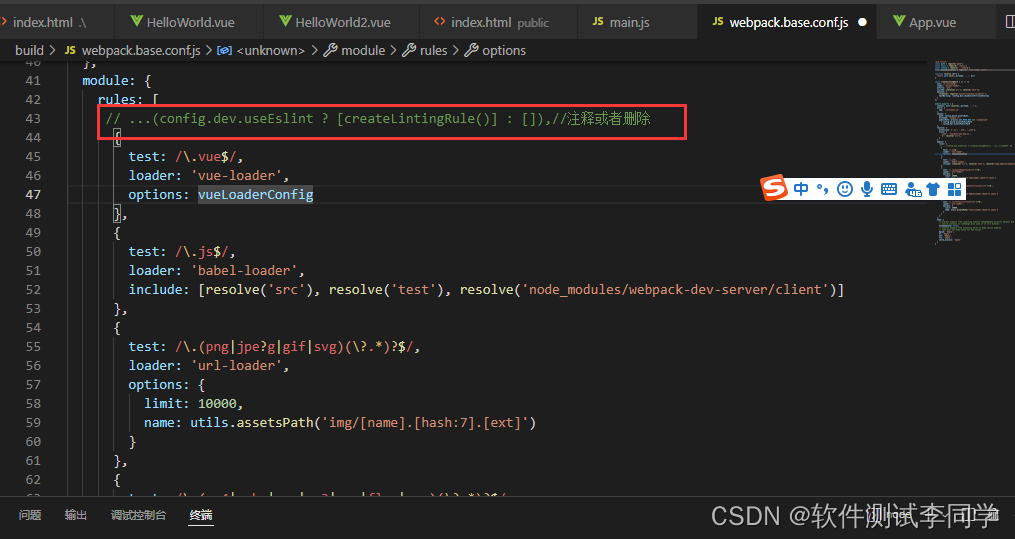Image resolution: width=1015 pixels, height=539 pixels.
Task: Expand the 'rules' breadcrumb item
Action: pos(433,50)
